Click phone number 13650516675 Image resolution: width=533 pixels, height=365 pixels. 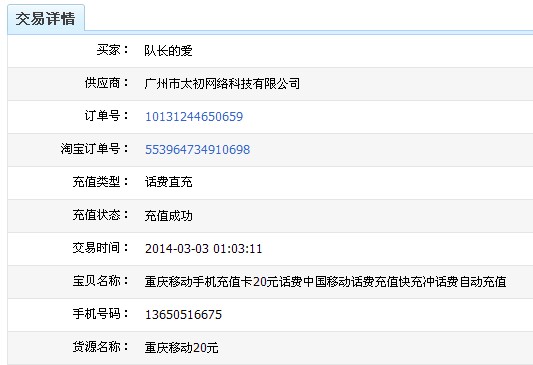(x=184, y=314)
